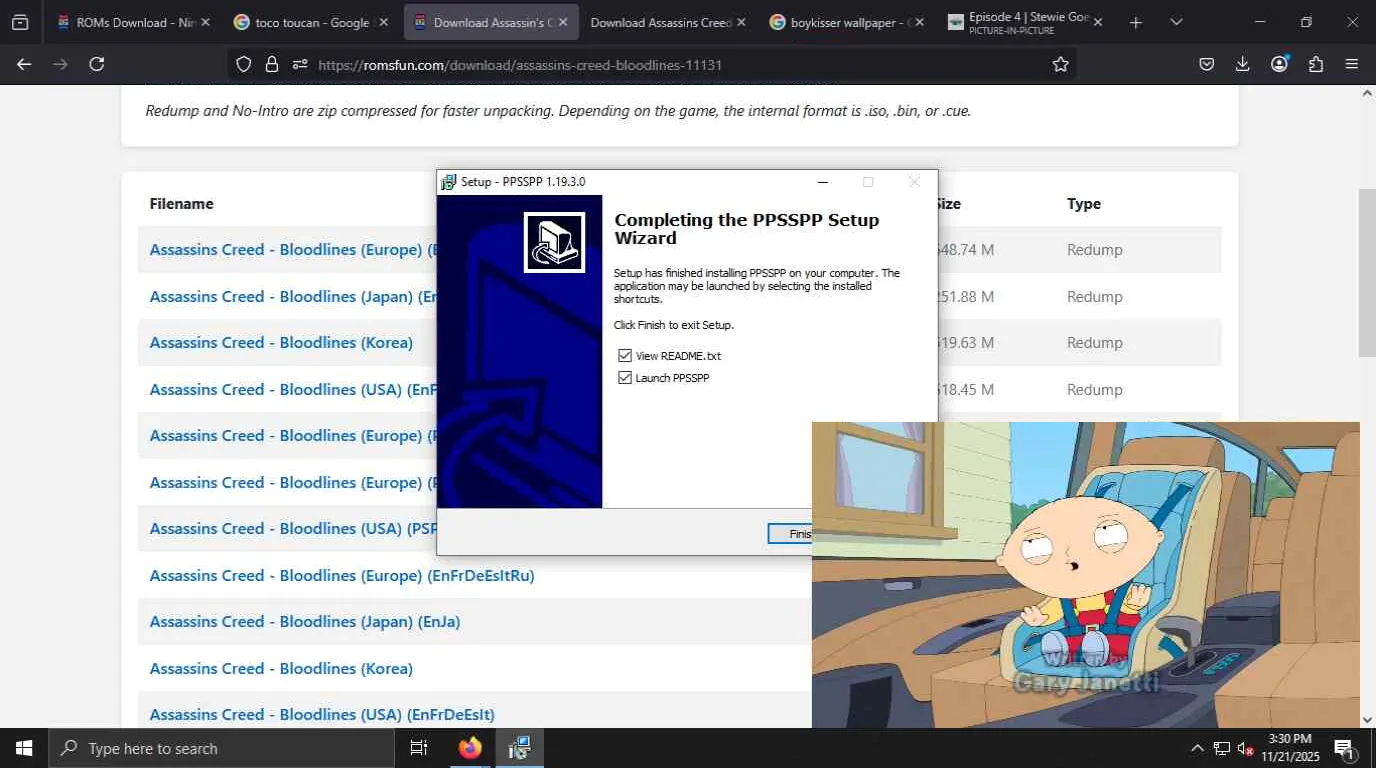Open the Firefox View icon in tab bar
1376x768 pixels.
[20, 22]
